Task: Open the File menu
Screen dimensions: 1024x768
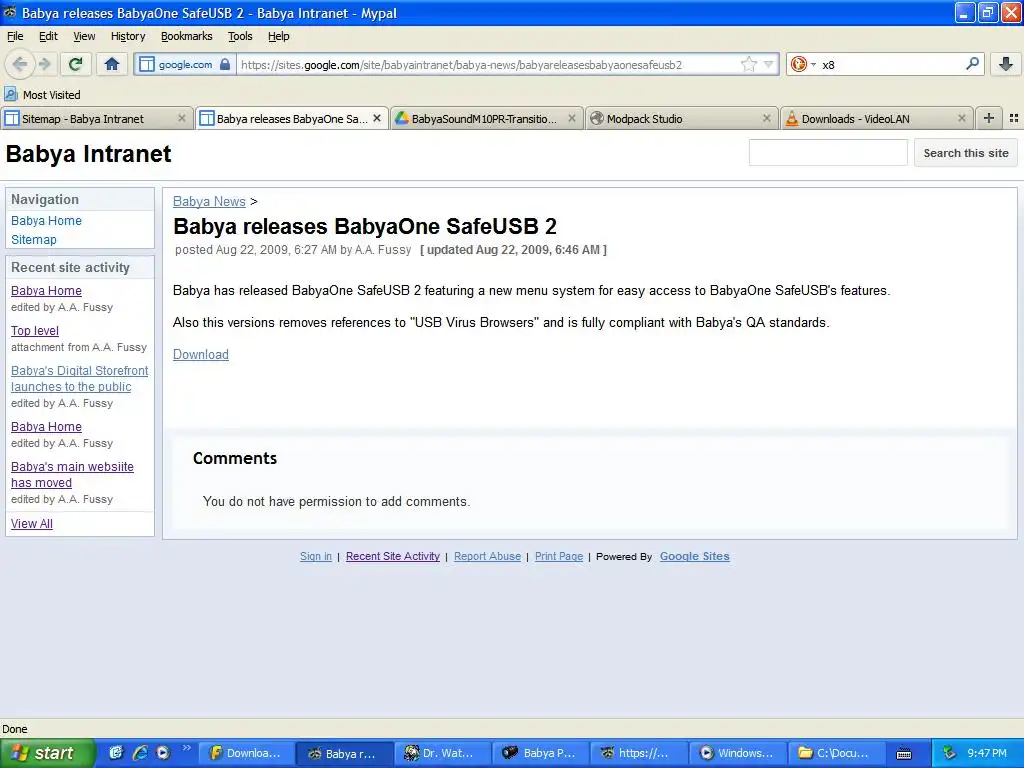Action: click(15, 36)
